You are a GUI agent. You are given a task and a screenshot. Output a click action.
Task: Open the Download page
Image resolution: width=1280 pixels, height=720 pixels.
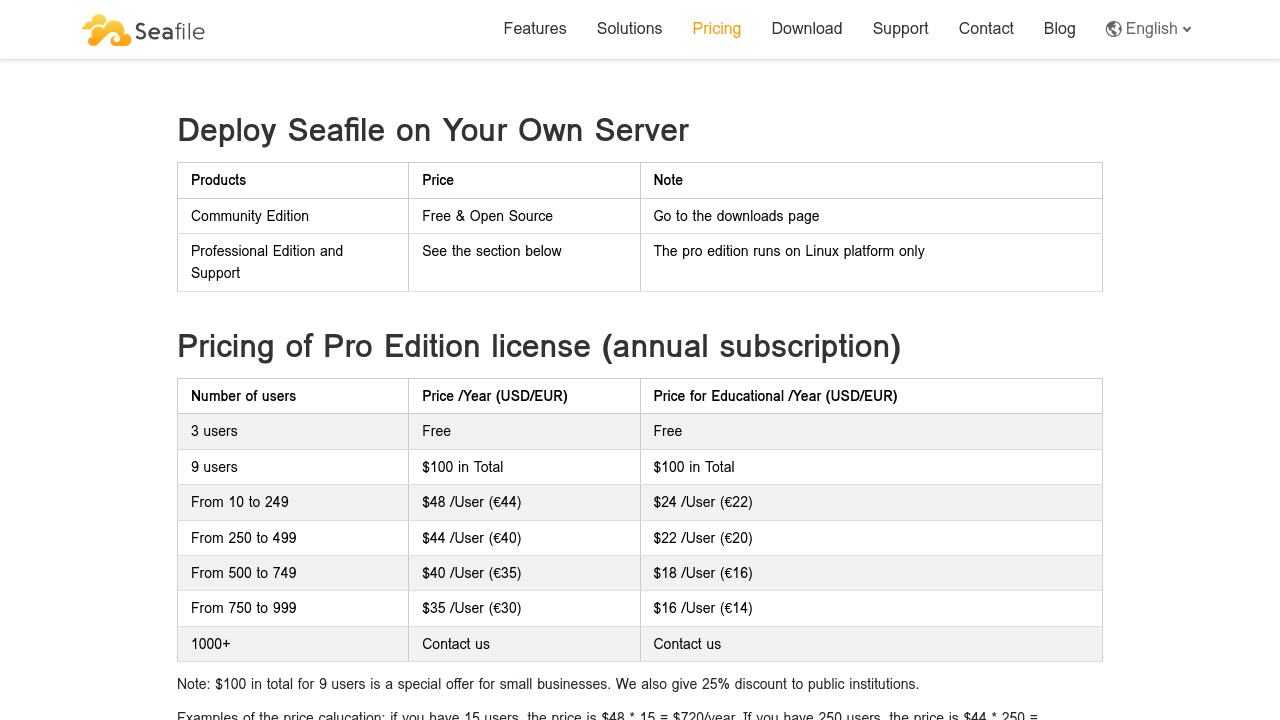coord(806,29)
